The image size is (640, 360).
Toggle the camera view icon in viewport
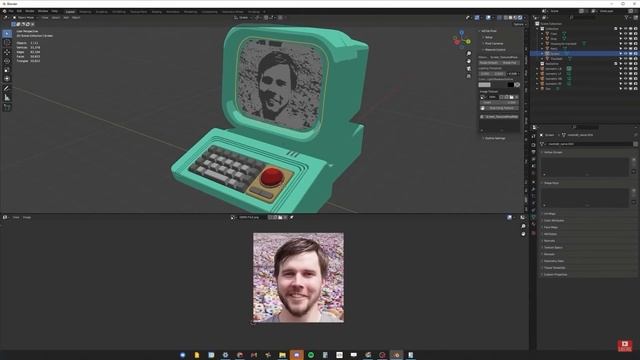click(469, 69)
